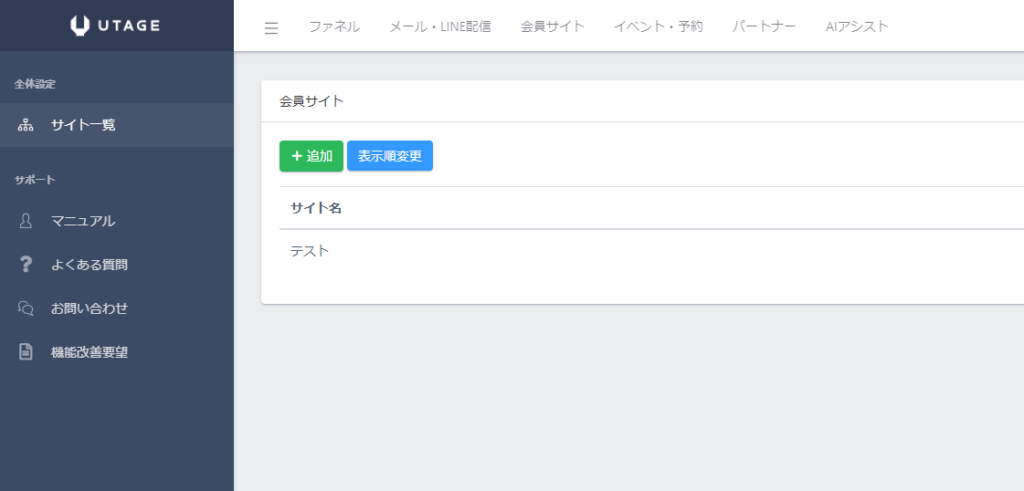Click the person icon beside マニュアル
Image resolution: width=1024 pixels, height=491 pixels.
click(x=26, y=221)
